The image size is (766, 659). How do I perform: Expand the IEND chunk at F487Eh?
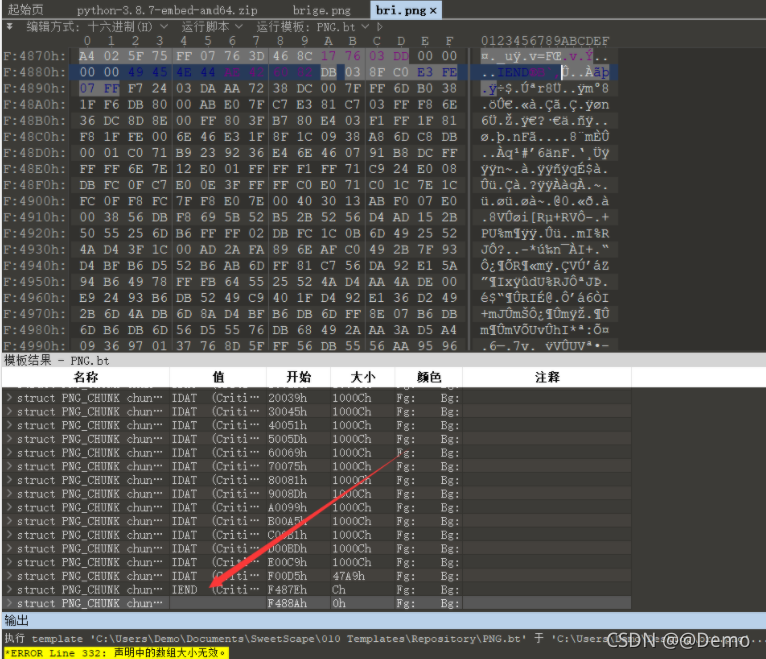10,590
